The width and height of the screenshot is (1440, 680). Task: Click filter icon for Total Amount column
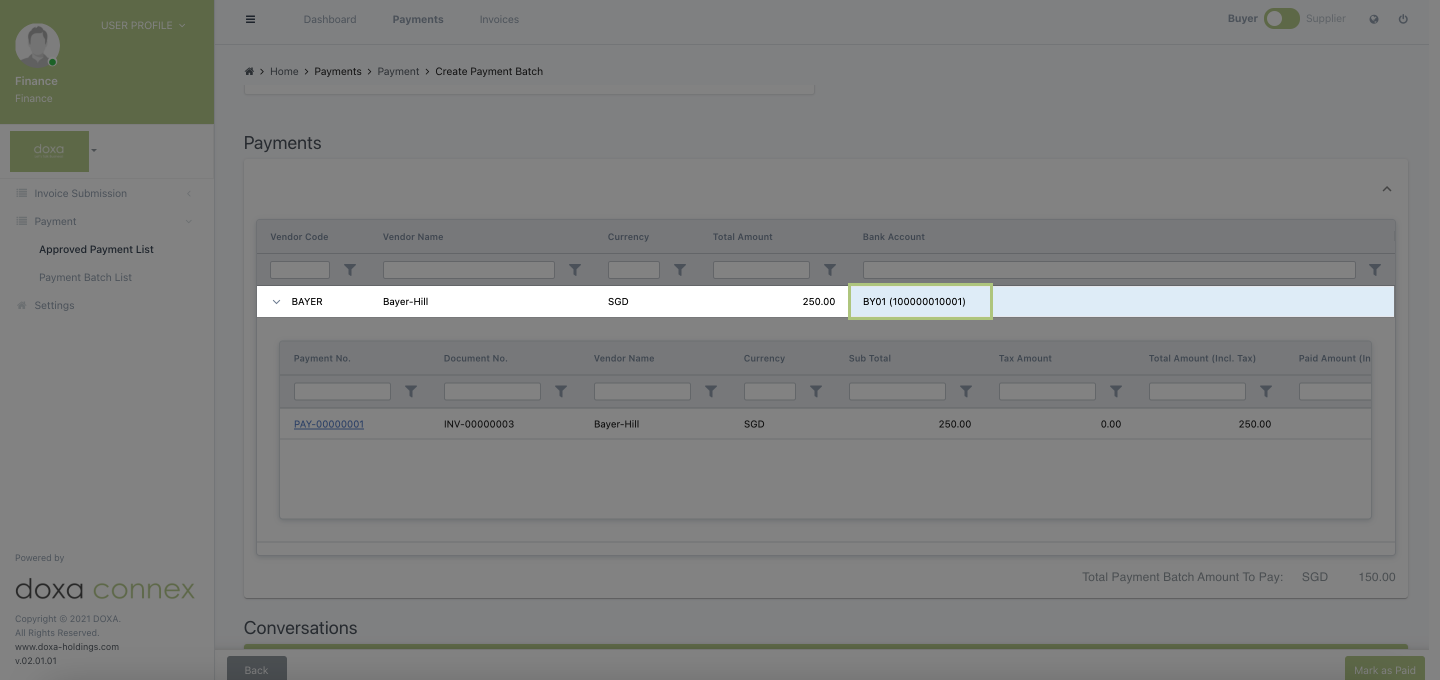click(x=830, y=270)
